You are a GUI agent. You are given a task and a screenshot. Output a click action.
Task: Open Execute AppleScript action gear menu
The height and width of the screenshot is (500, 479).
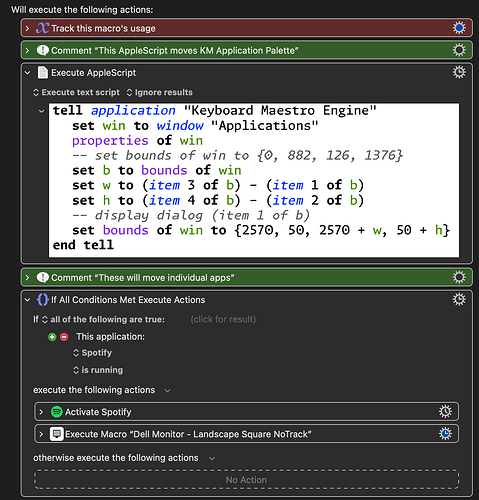[459, 72]
